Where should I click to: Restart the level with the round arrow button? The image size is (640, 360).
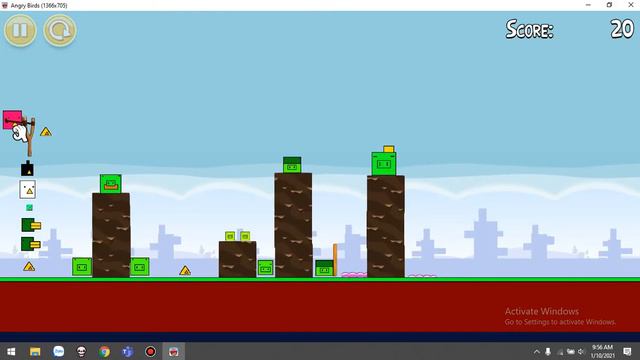pos(60,30)
